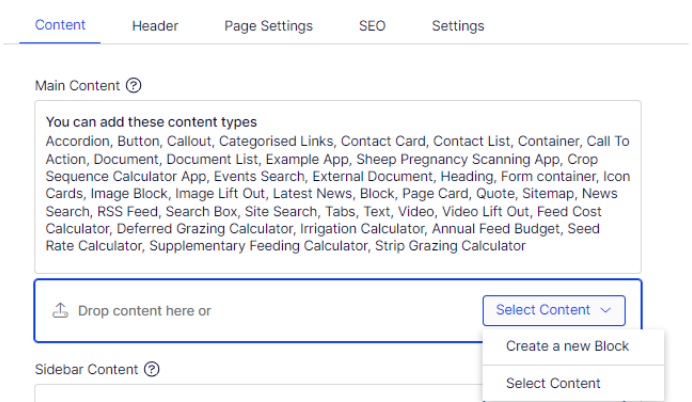Click the Sidebar Content field box
The height and width of the screenshot is (402, 692).
point(258,393)
